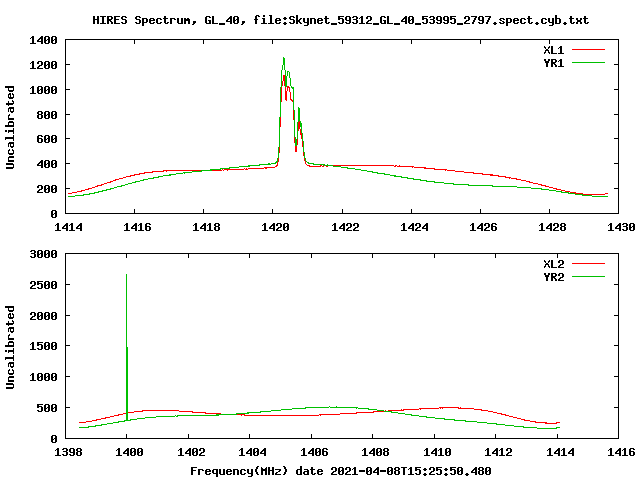Click the 1400 y-axis tick label, top plot
The height and width of the screenshot is (480, 640).
(43, 40)
